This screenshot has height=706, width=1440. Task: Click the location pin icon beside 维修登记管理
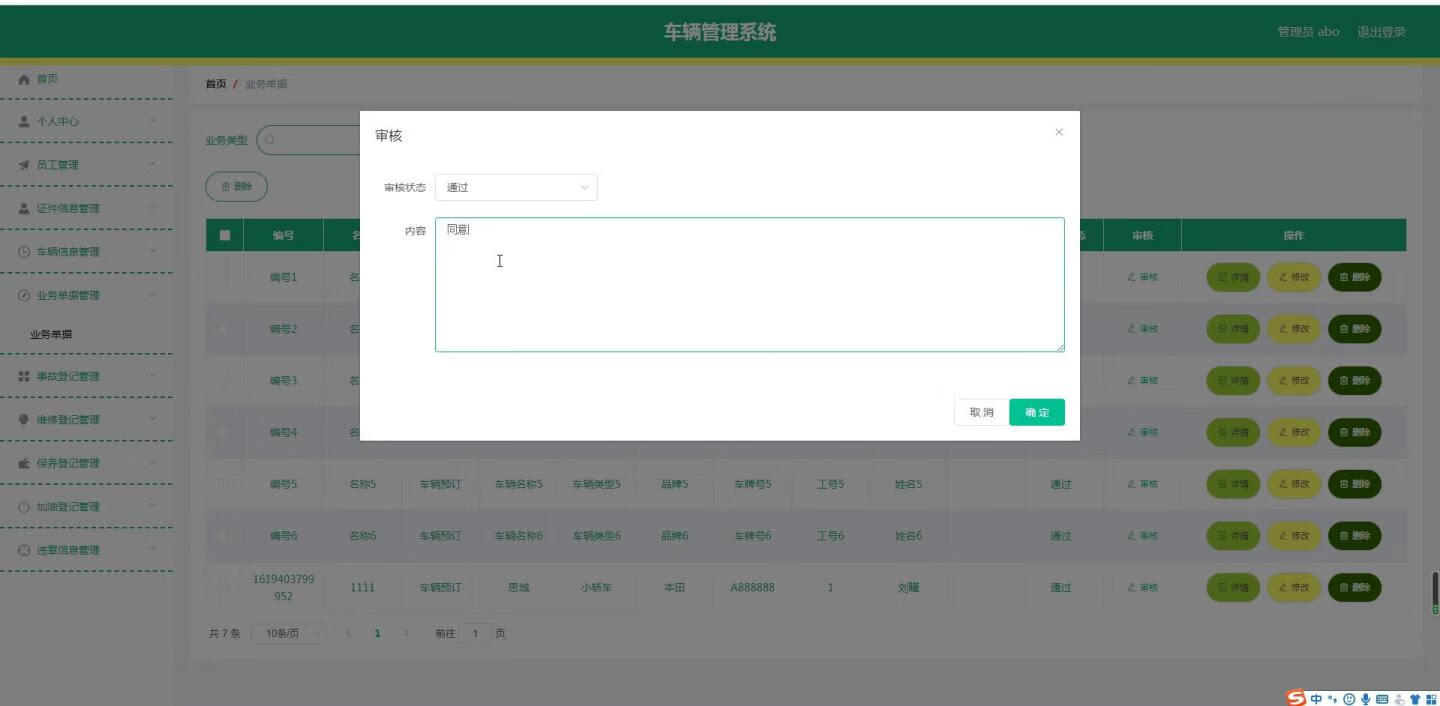pyautogui.click(x=24, y=419)
